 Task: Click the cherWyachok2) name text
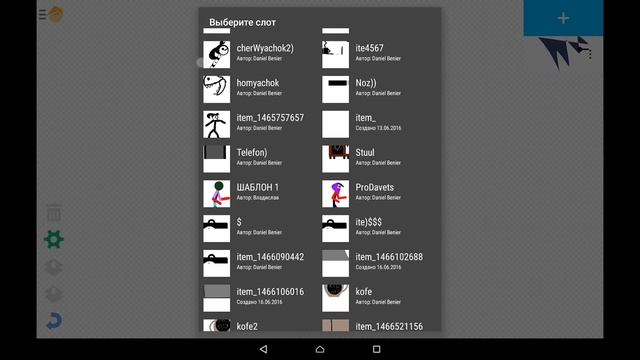pos(265,48)
